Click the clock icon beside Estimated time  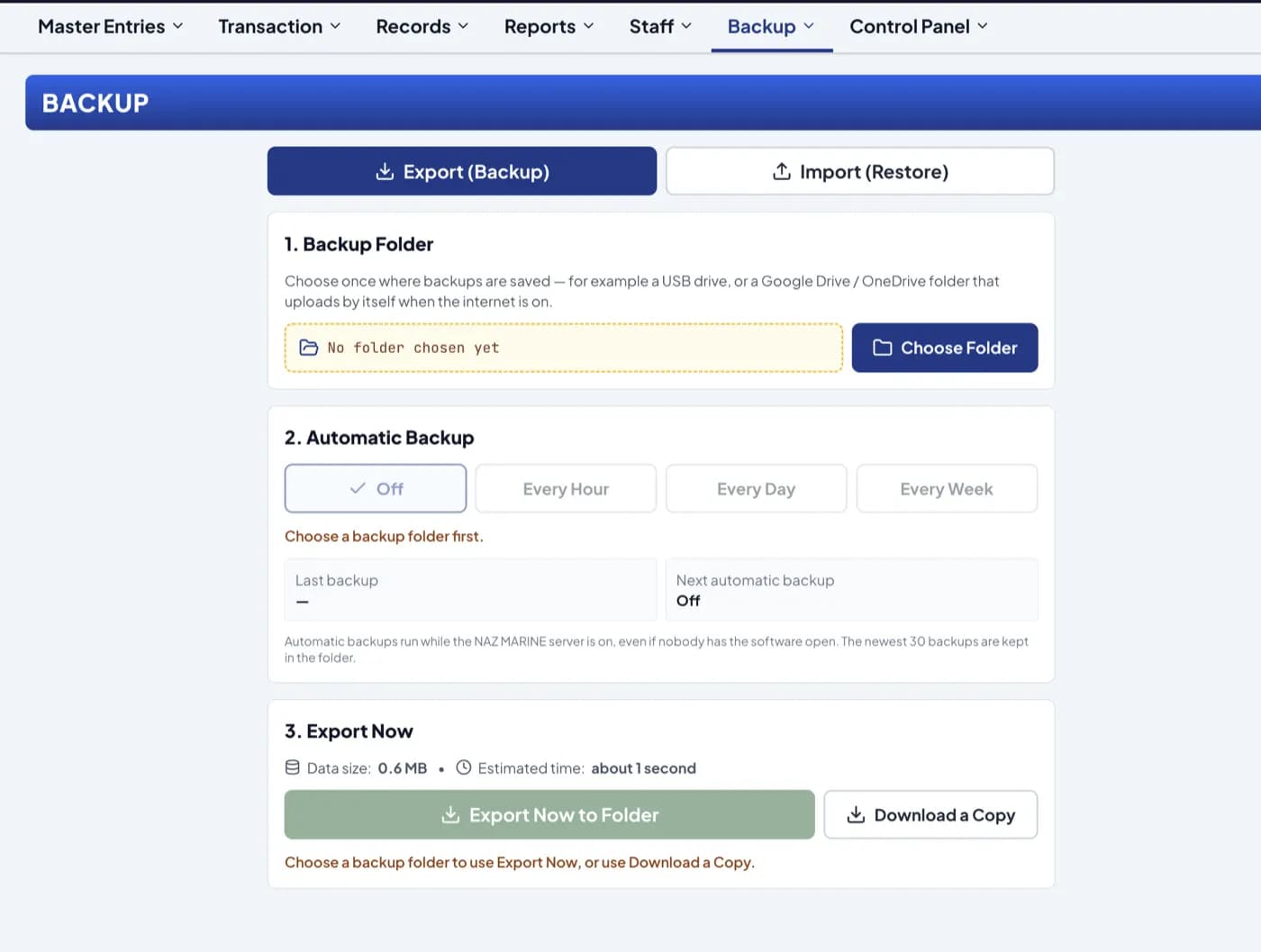pos(464,767)
